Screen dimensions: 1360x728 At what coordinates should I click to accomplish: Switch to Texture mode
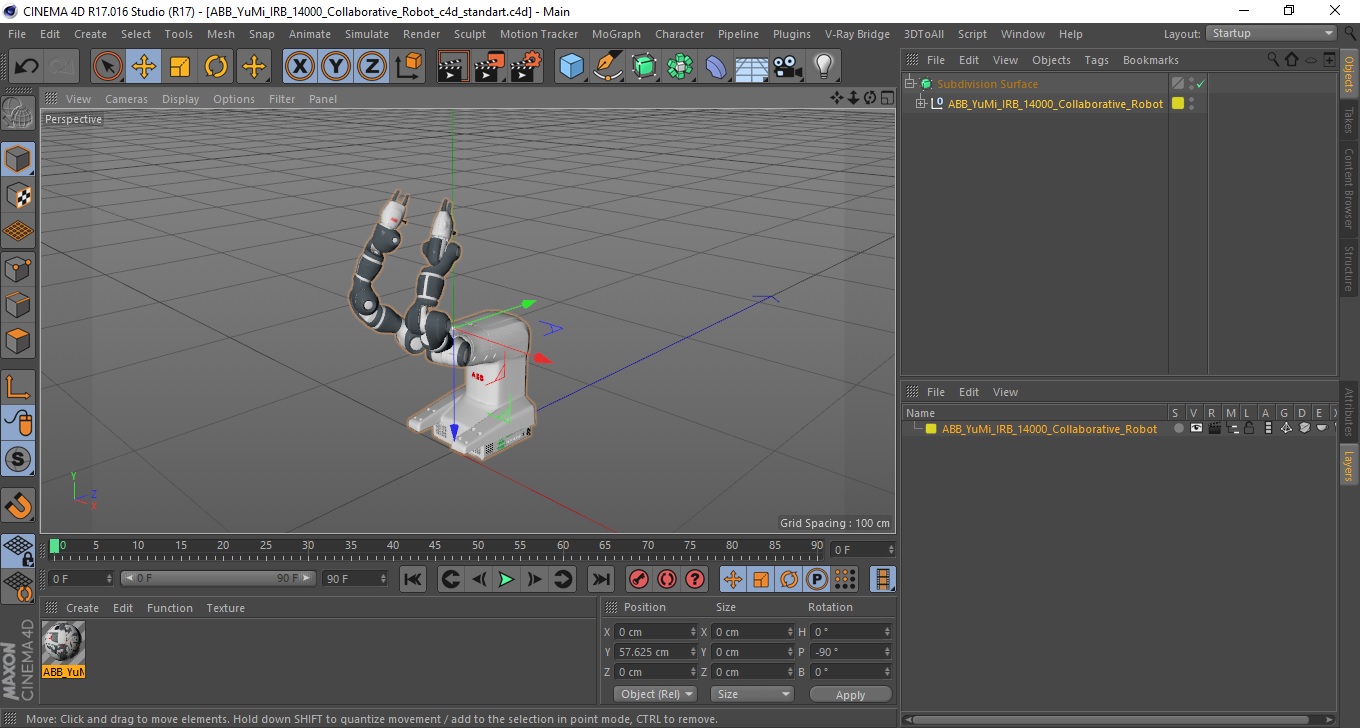(18, 195)
